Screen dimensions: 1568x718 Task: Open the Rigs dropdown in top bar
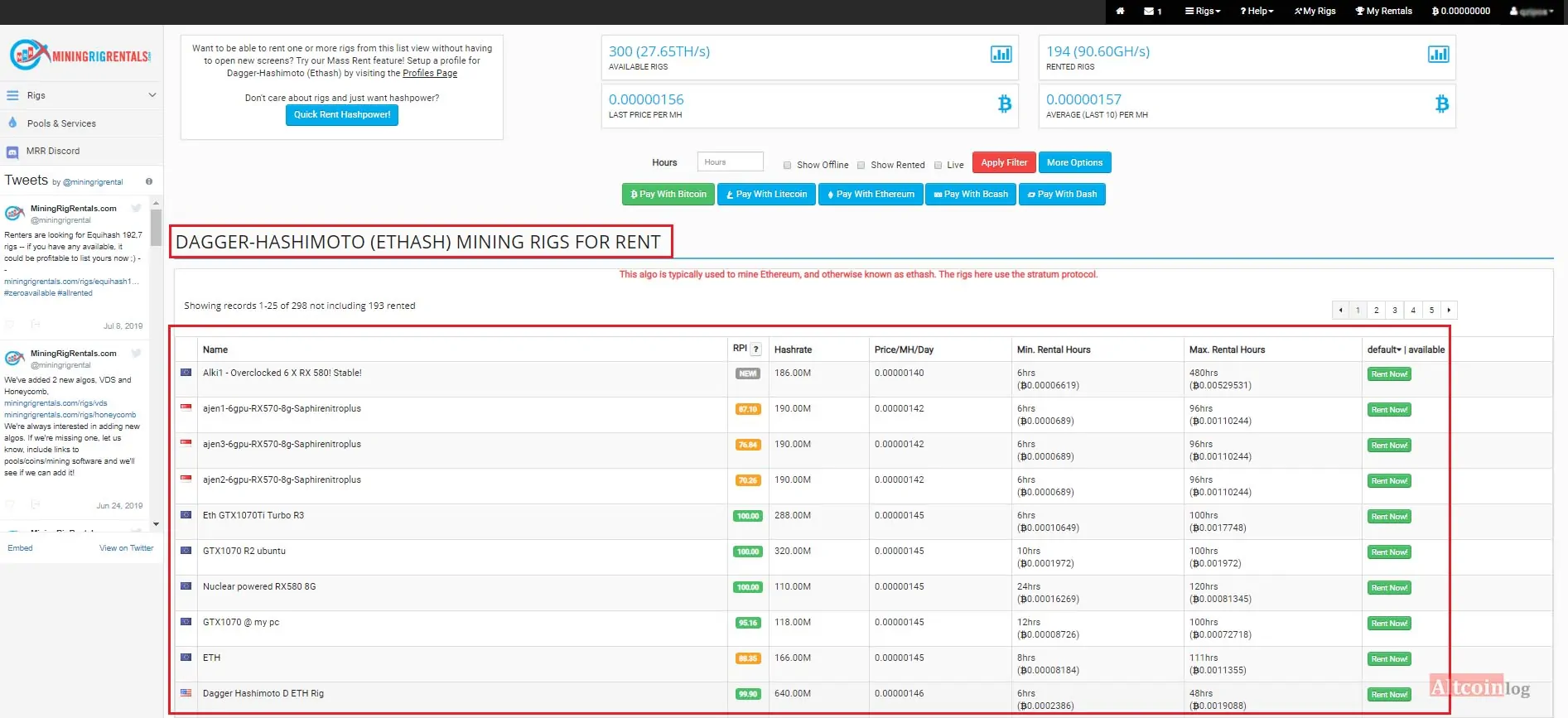1203,11
